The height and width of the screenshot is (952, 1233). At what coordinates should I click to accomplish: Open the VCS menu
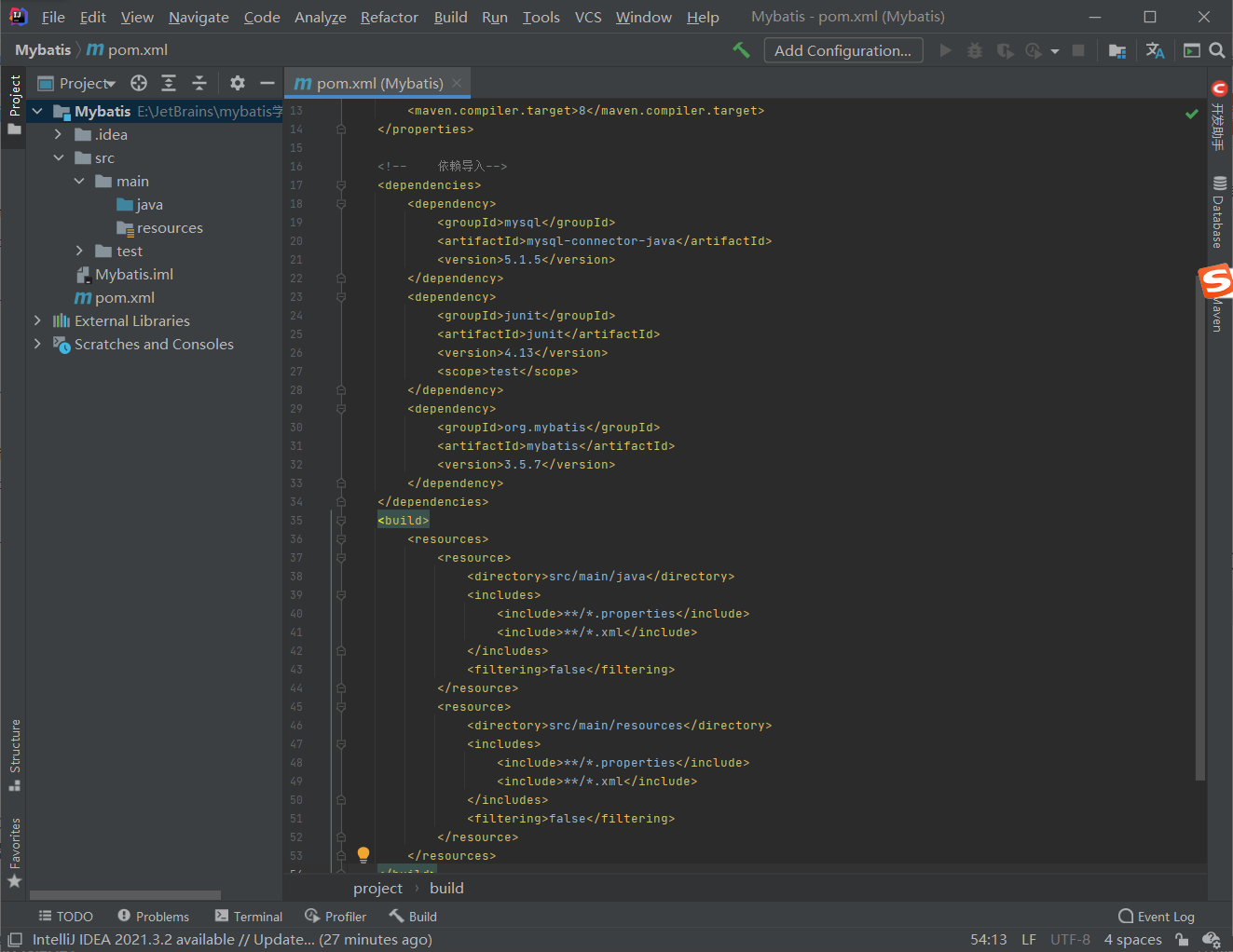coord(588,17)
